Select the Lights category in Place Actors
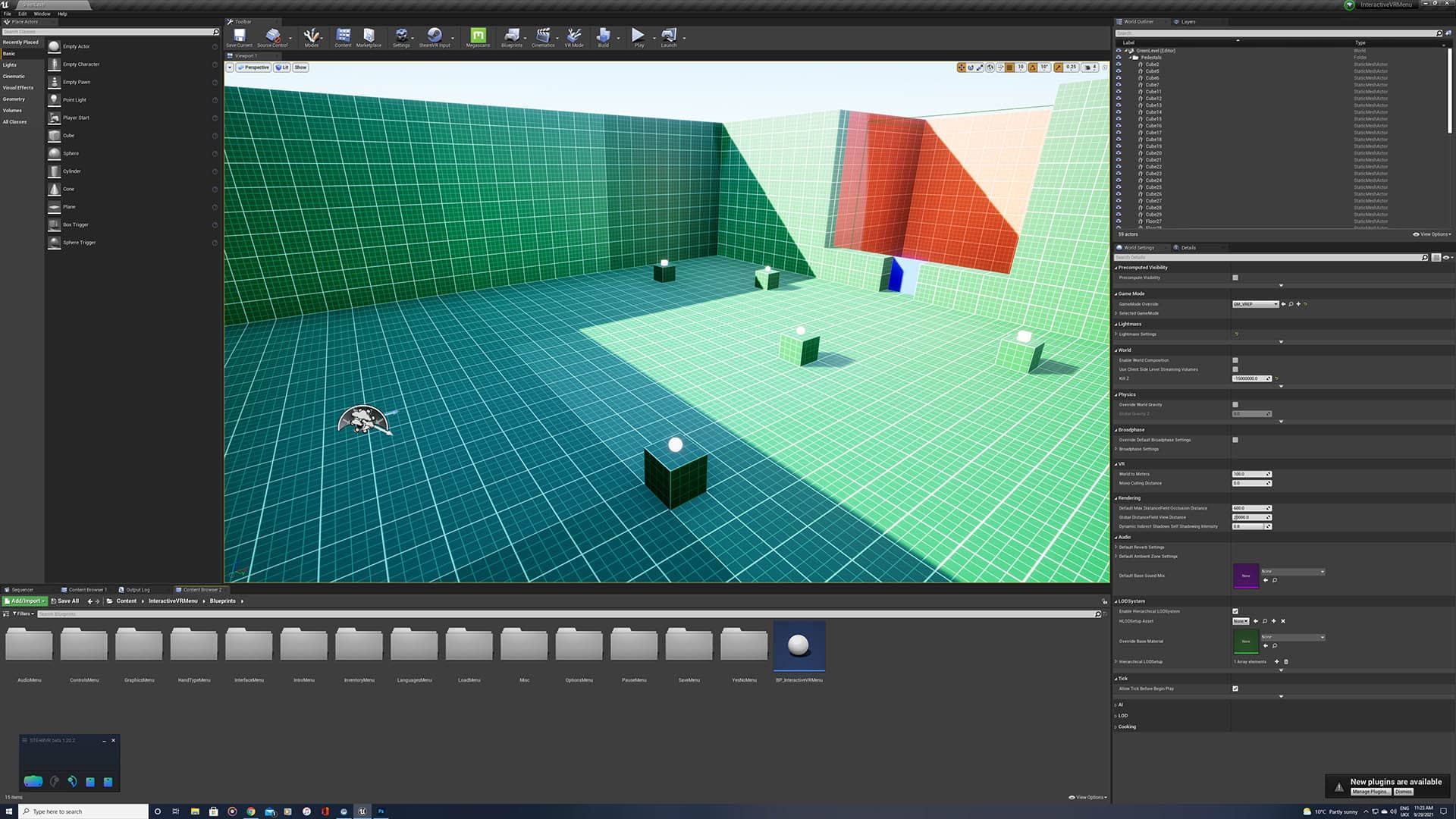This screenshot has width=1456, height=819. (10, 65)
